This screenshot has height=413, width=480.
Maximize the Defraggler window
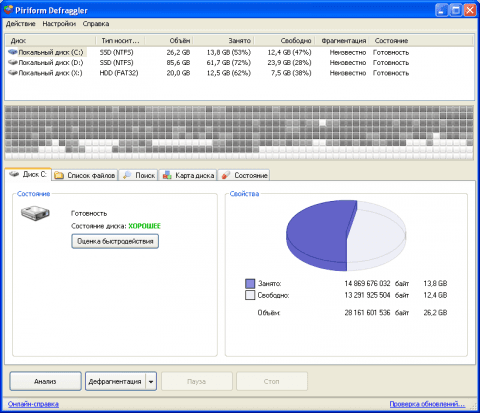[456, 10]
